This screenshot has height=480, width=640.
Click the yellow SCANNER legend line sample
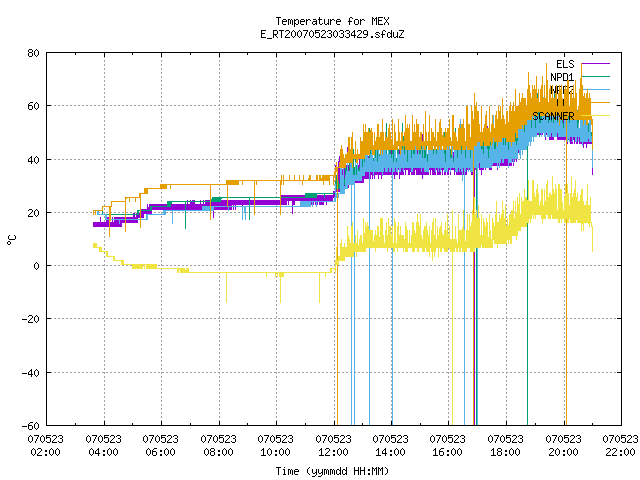pos(596,116)
